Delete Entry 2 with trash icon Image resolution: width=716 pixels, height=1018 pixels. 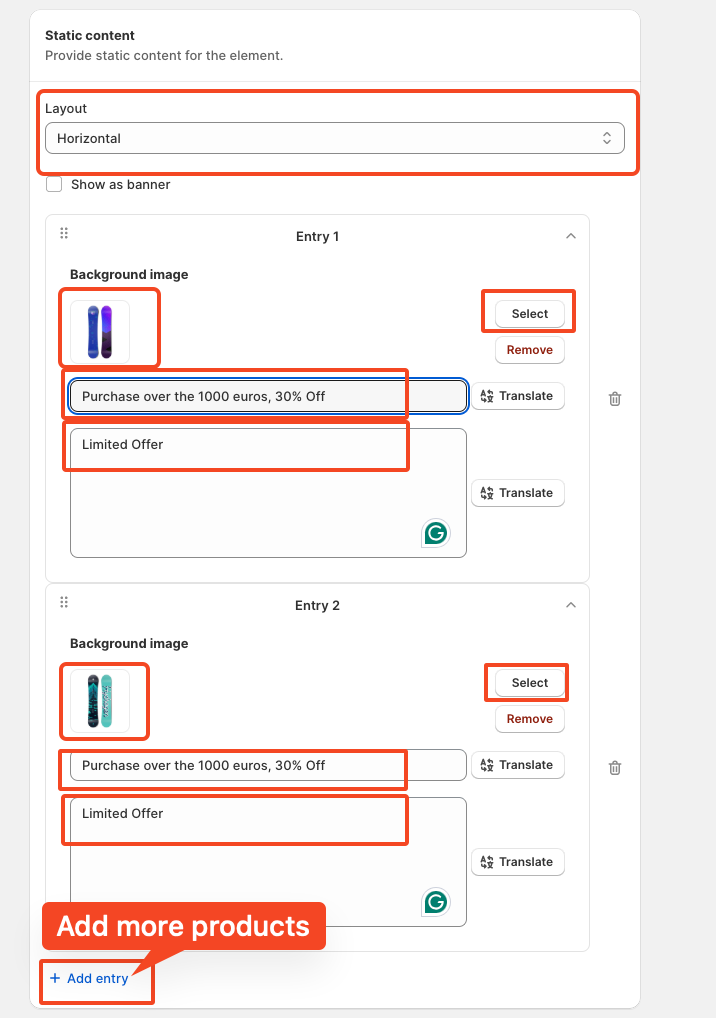[x=615, y=768]
